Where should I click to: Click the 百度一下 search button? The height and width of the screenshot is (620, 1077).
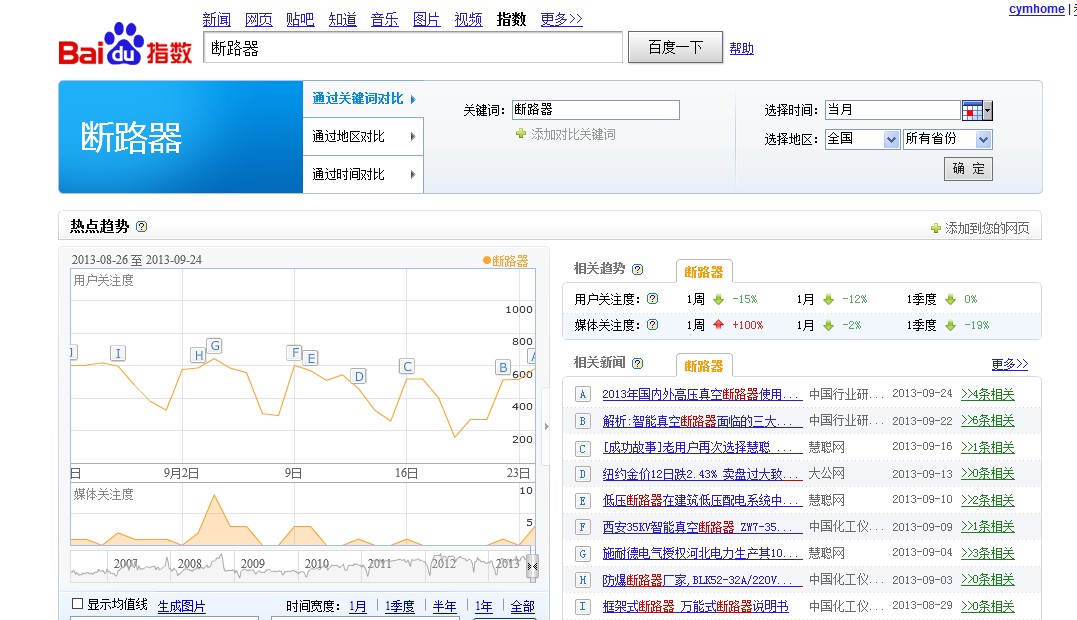[675, 47]
